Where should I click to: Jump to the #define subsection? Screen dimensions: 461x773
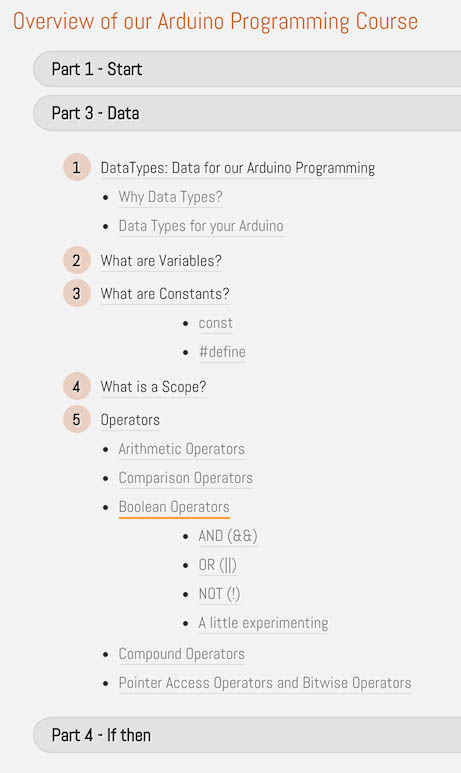(222, 352)
